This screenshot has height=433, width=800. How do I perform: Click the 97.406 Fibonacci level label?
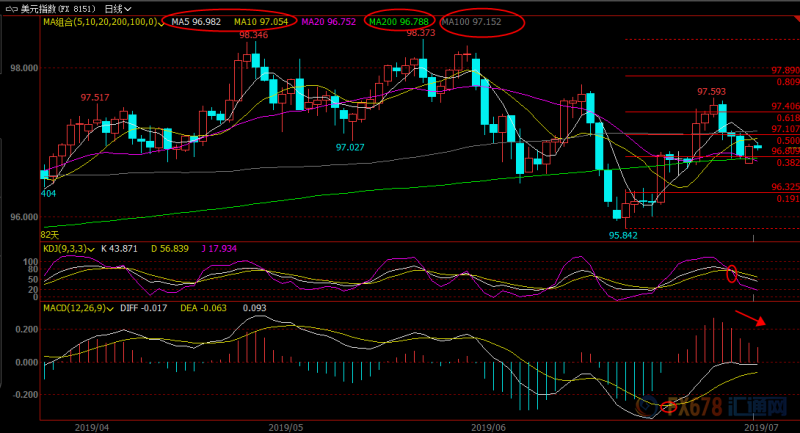[x=785, y=106]
